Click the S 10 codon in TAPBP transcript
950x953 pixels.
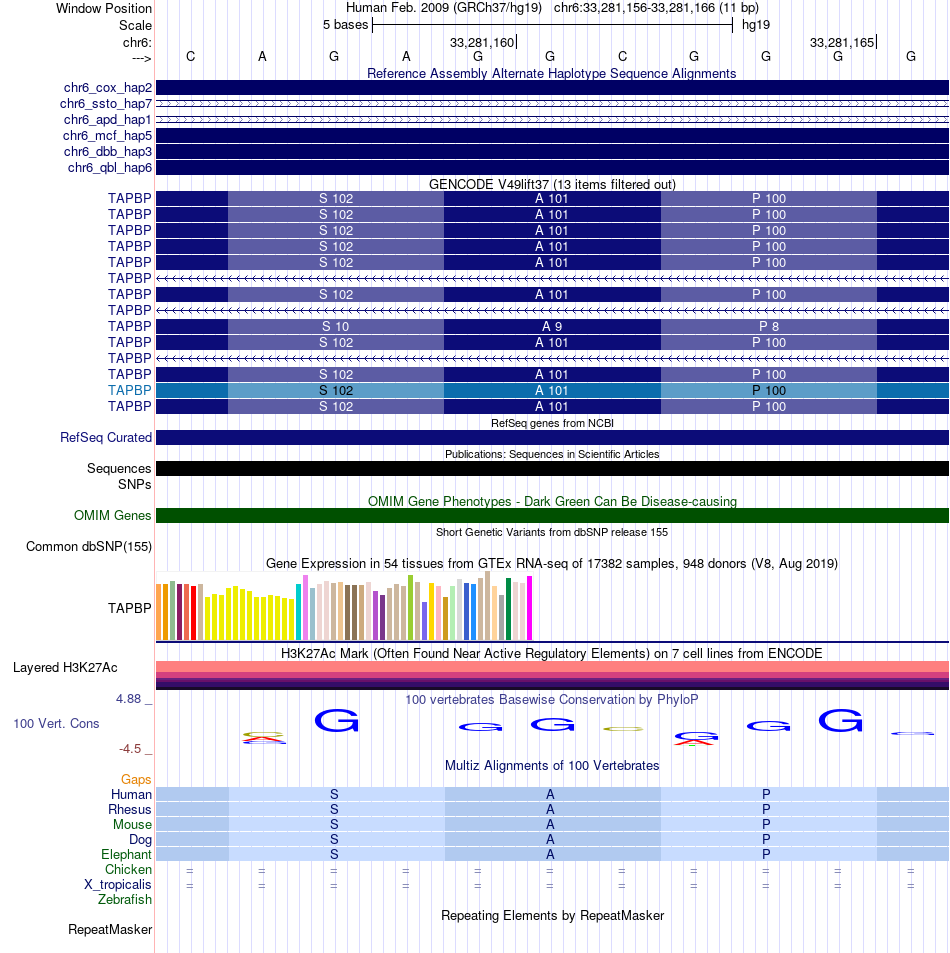336,326
